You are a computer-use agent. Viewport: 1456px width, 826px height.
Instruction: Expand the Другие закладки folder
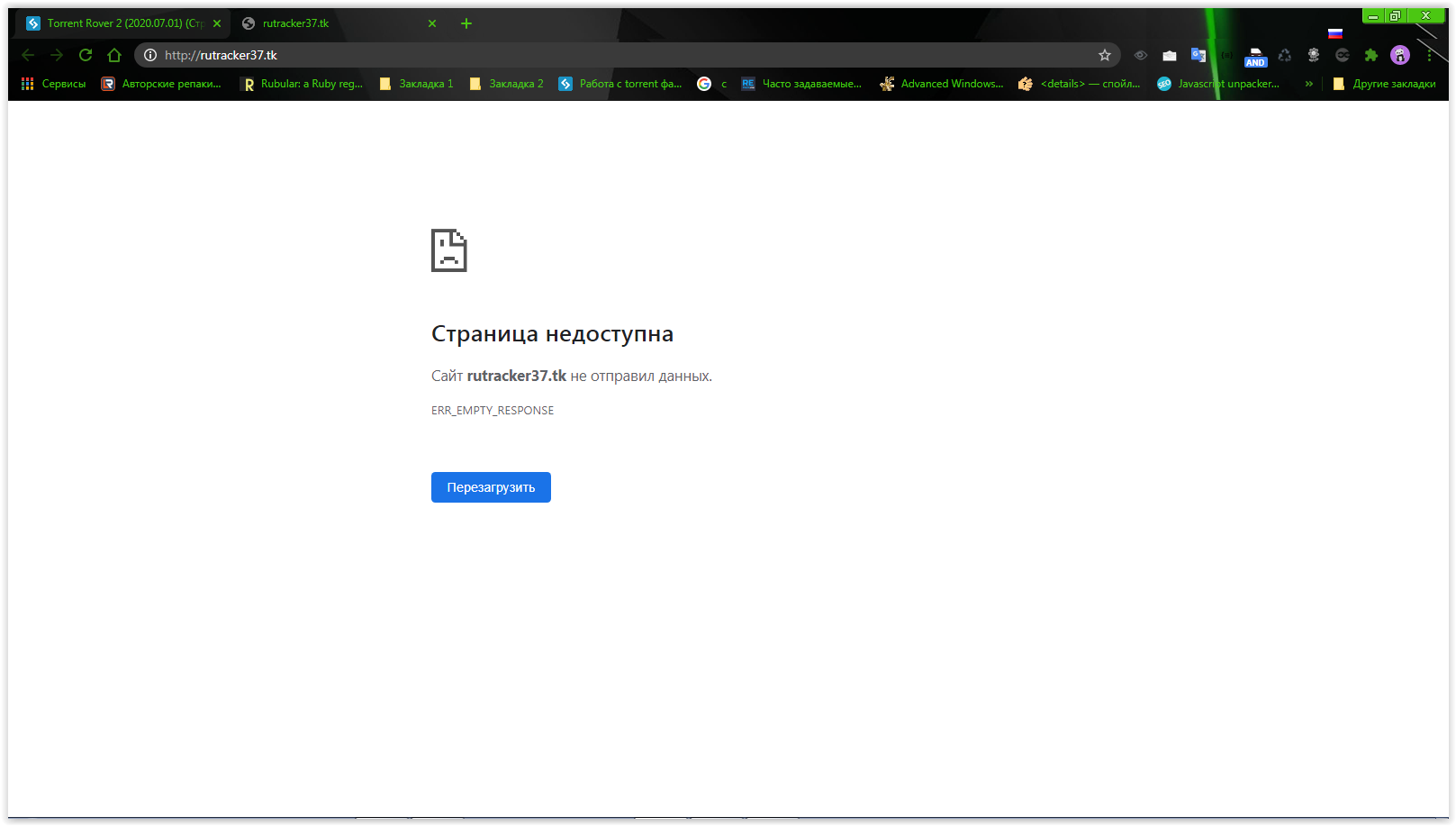pos(1384,84)
